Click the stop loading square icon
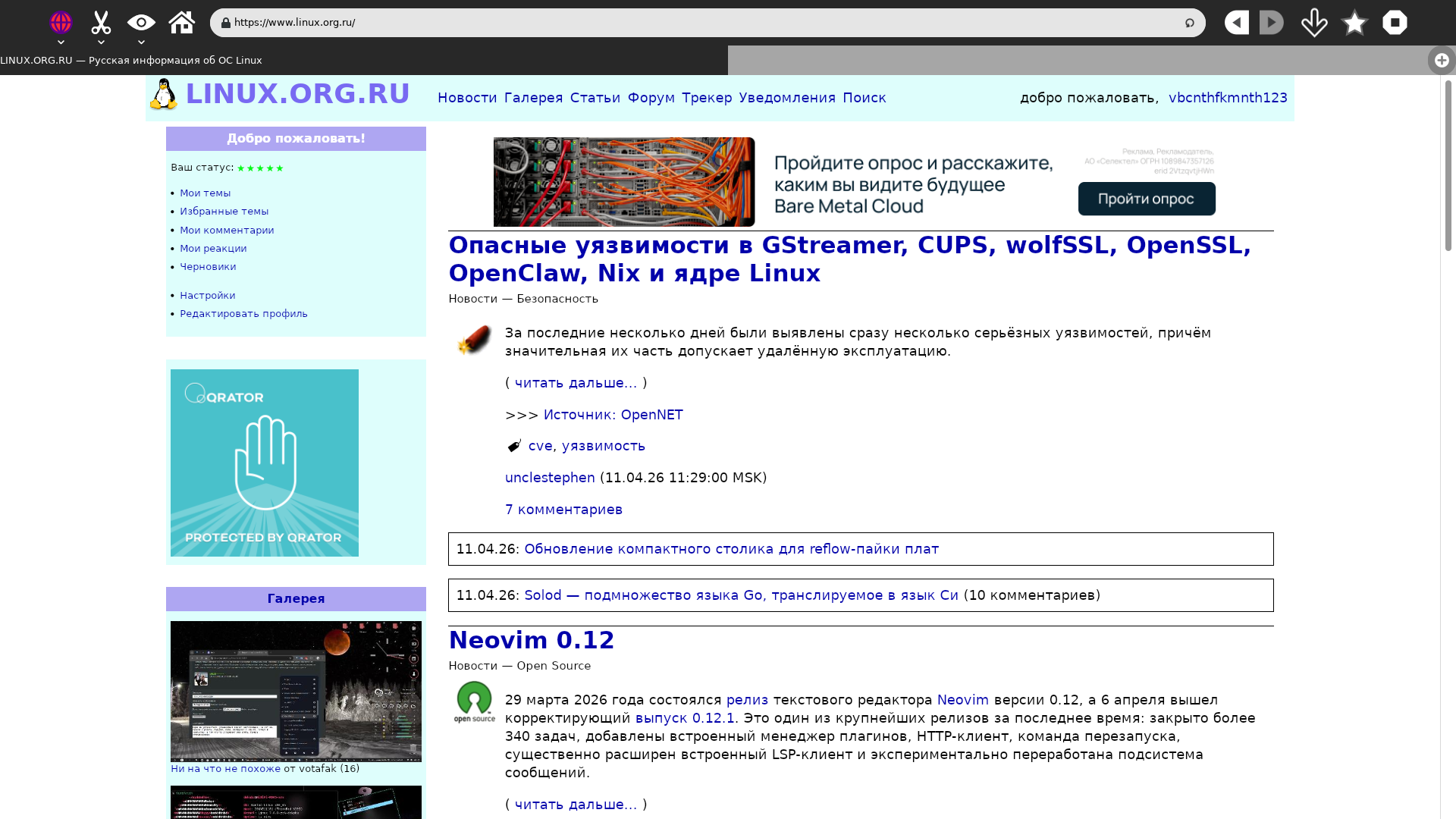The image size is (1456, 819). coord(1395,22)
